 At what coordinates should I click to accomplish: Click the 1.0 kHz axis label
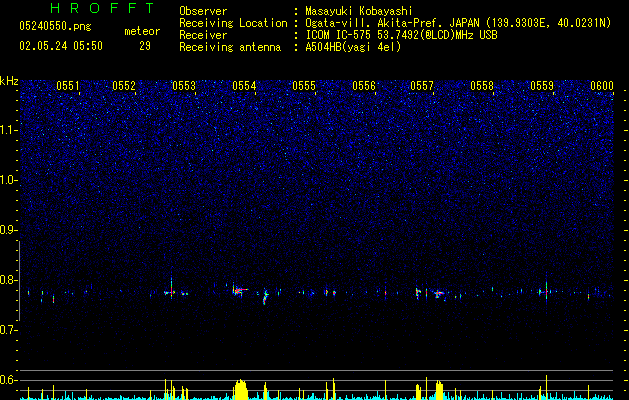click(8, 180)
